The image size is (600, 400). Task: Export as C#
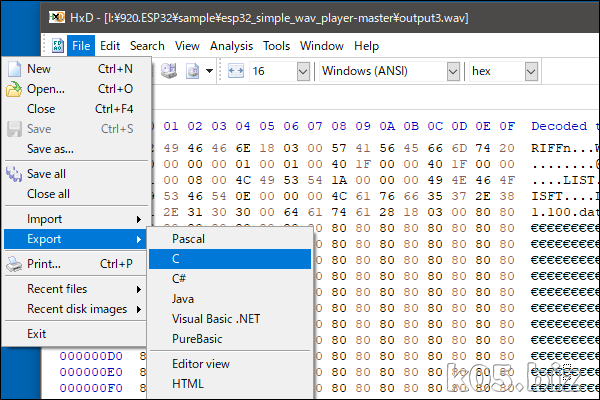pyautogui.click(x=230, y=279)
